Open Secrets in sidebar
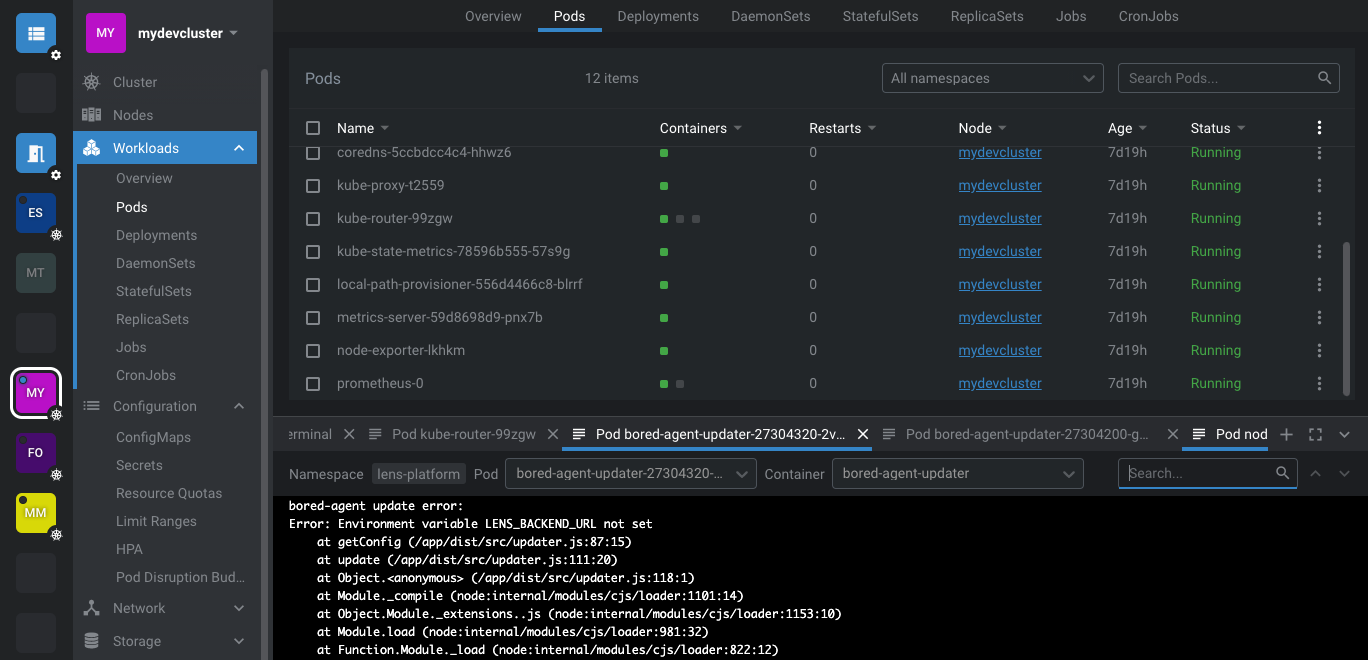The width and height of the screenshot is (1368, 660). 139,465
